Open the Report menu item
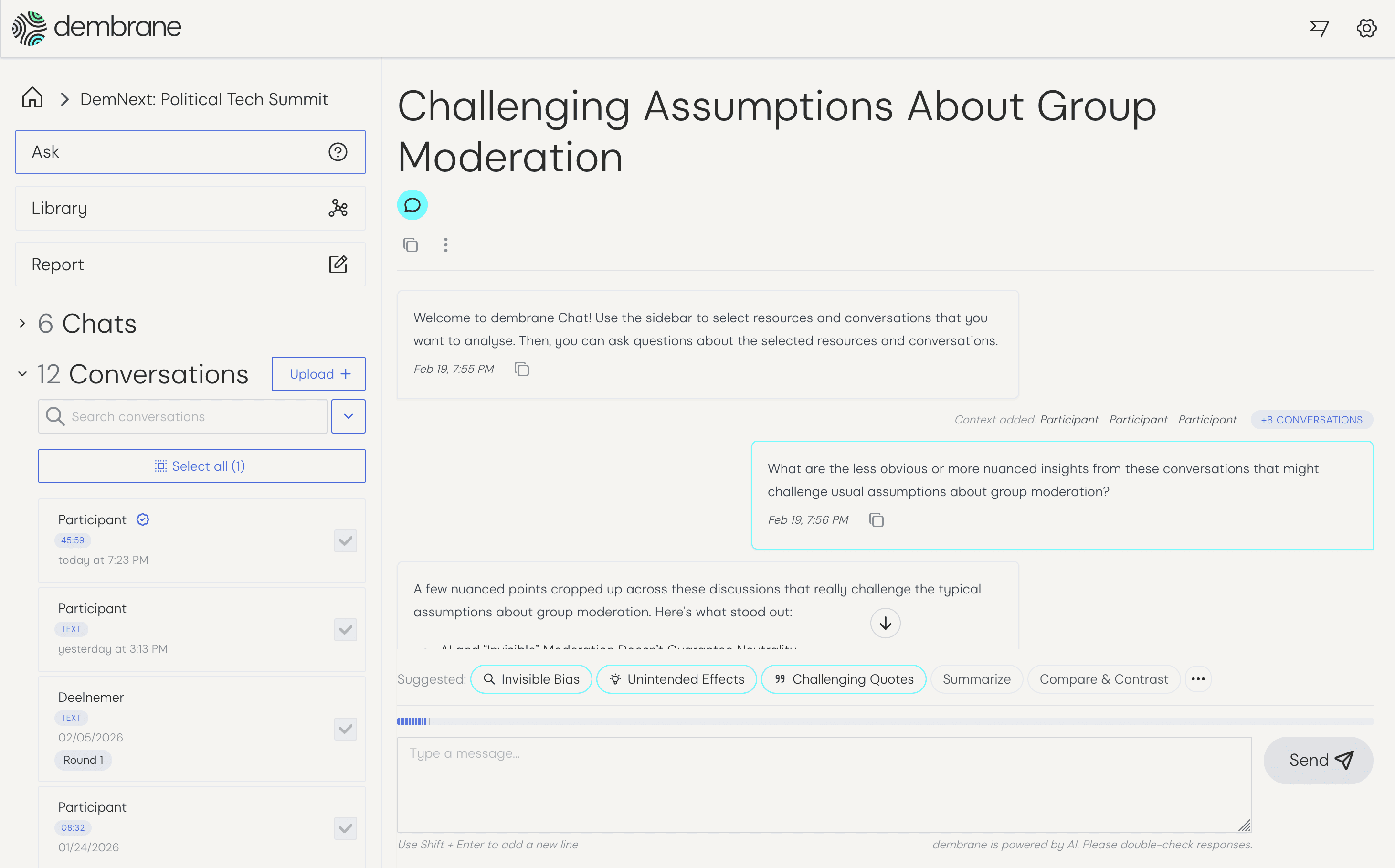The width and height of the screenshot is (1395, 868). tap(190, 265)
